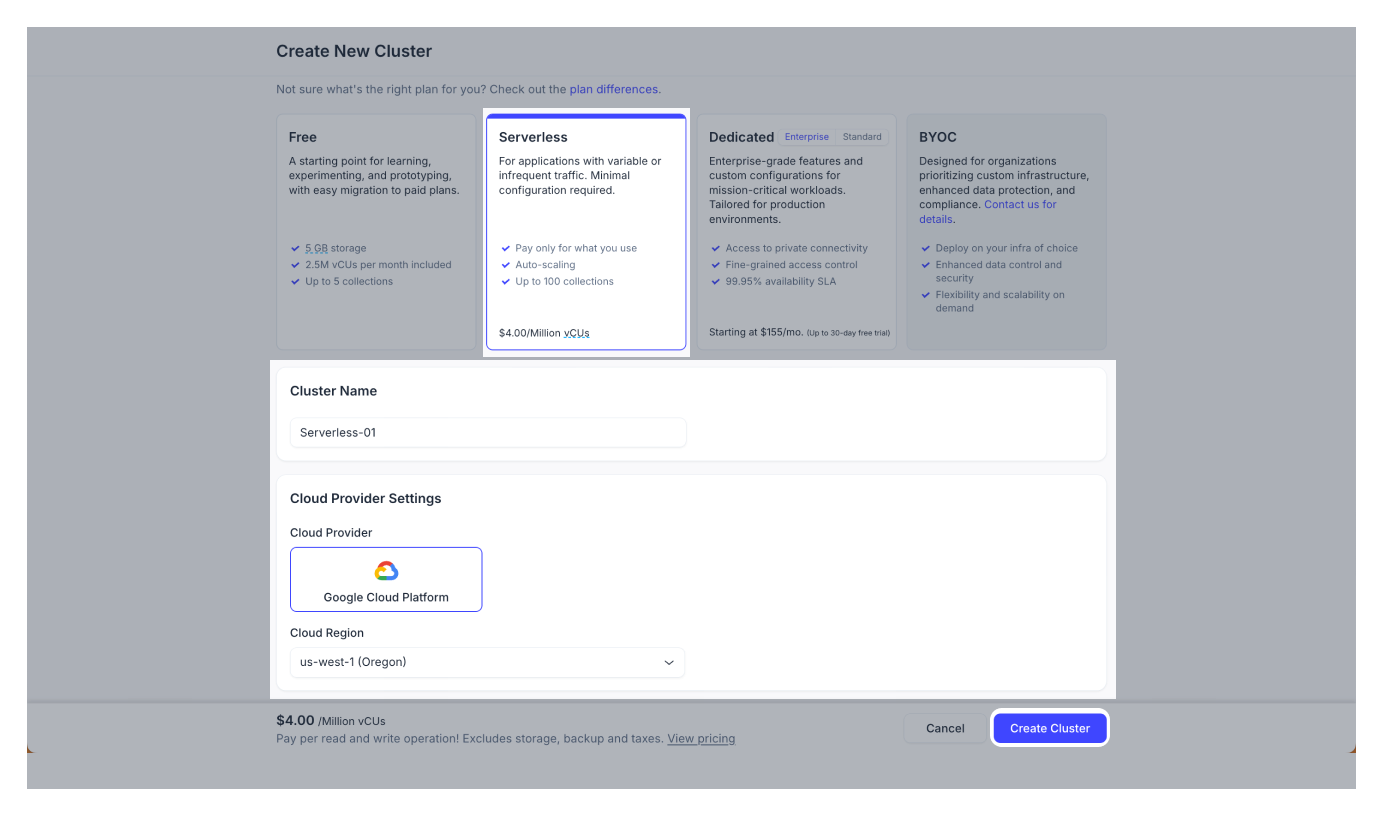Click the Google Cloud logo icon
Image resolution: width=1383 pixels, height=816 pixels.
click(386, 571)
